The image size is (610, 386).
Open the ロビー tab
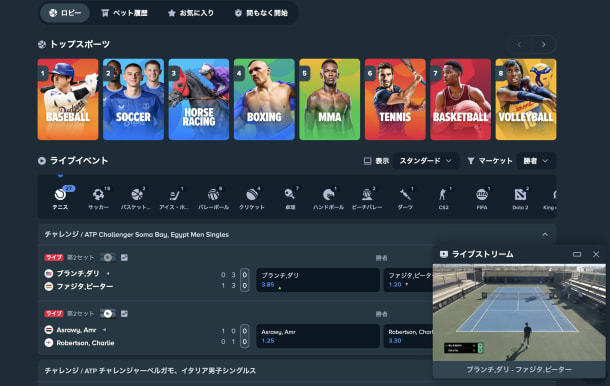65,13
